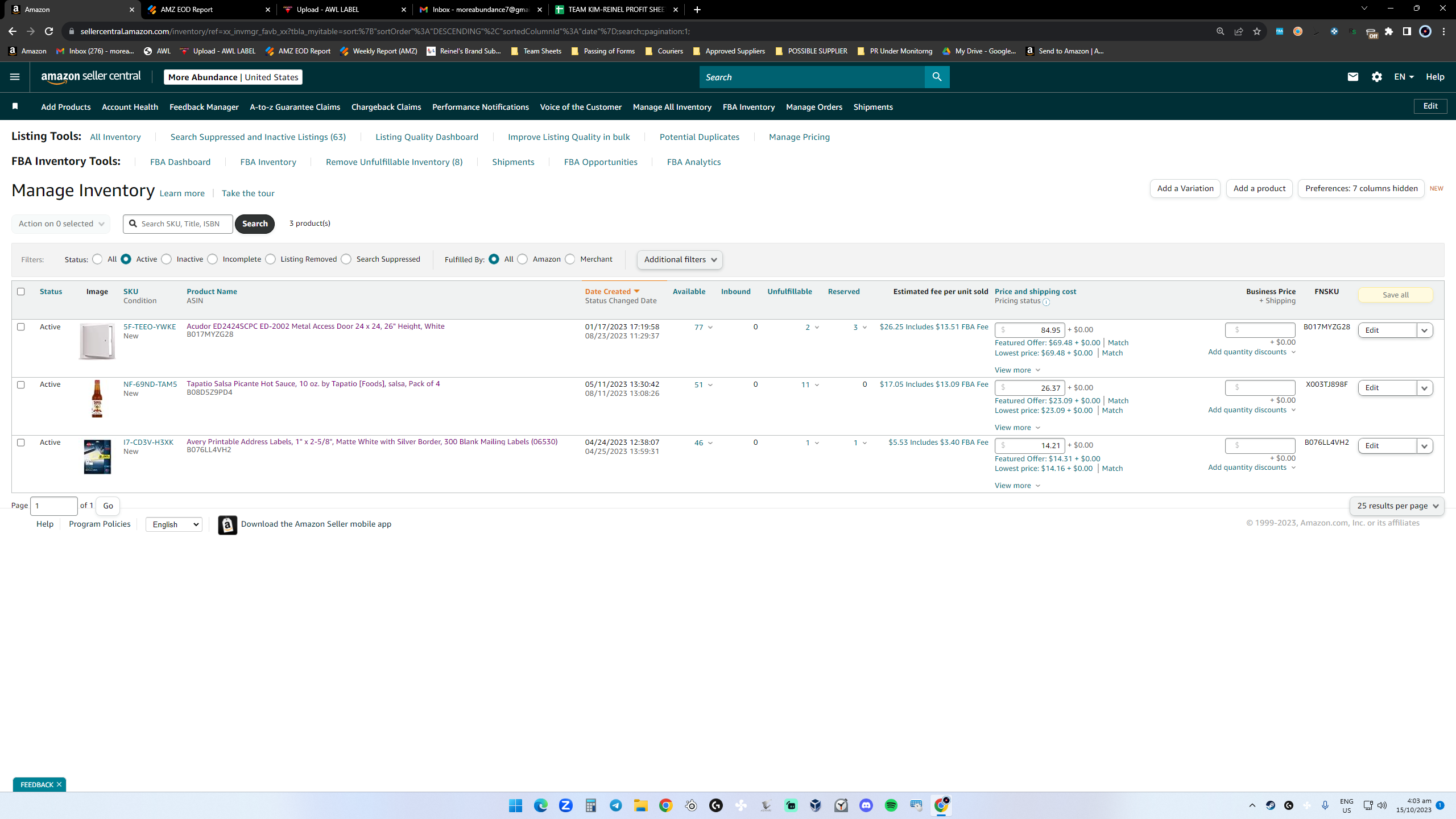The width and height of the screenshot is (1456, 819).
Task: Check the box for SKU 5F-TEEO-YWKE
Action: click(x=21, y=326)
